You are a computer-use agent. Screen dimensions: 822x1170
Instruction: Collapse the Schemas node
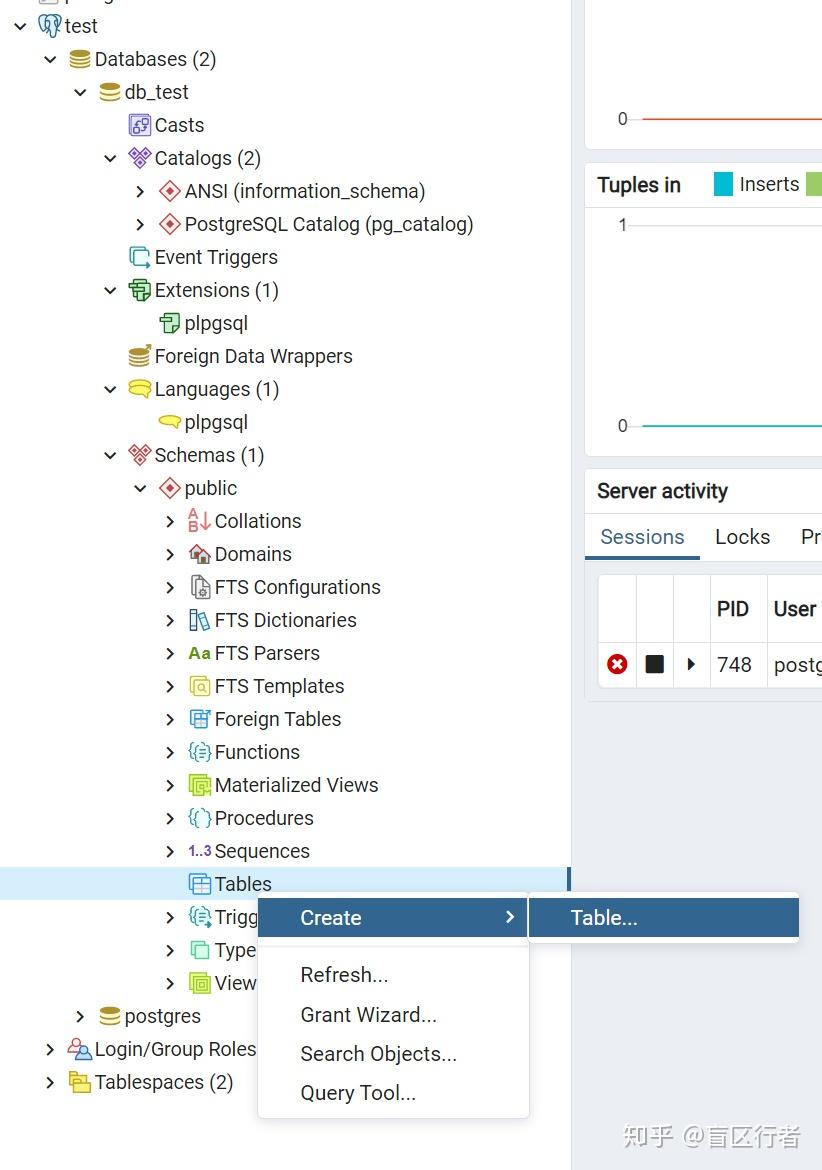pos(110,455)
